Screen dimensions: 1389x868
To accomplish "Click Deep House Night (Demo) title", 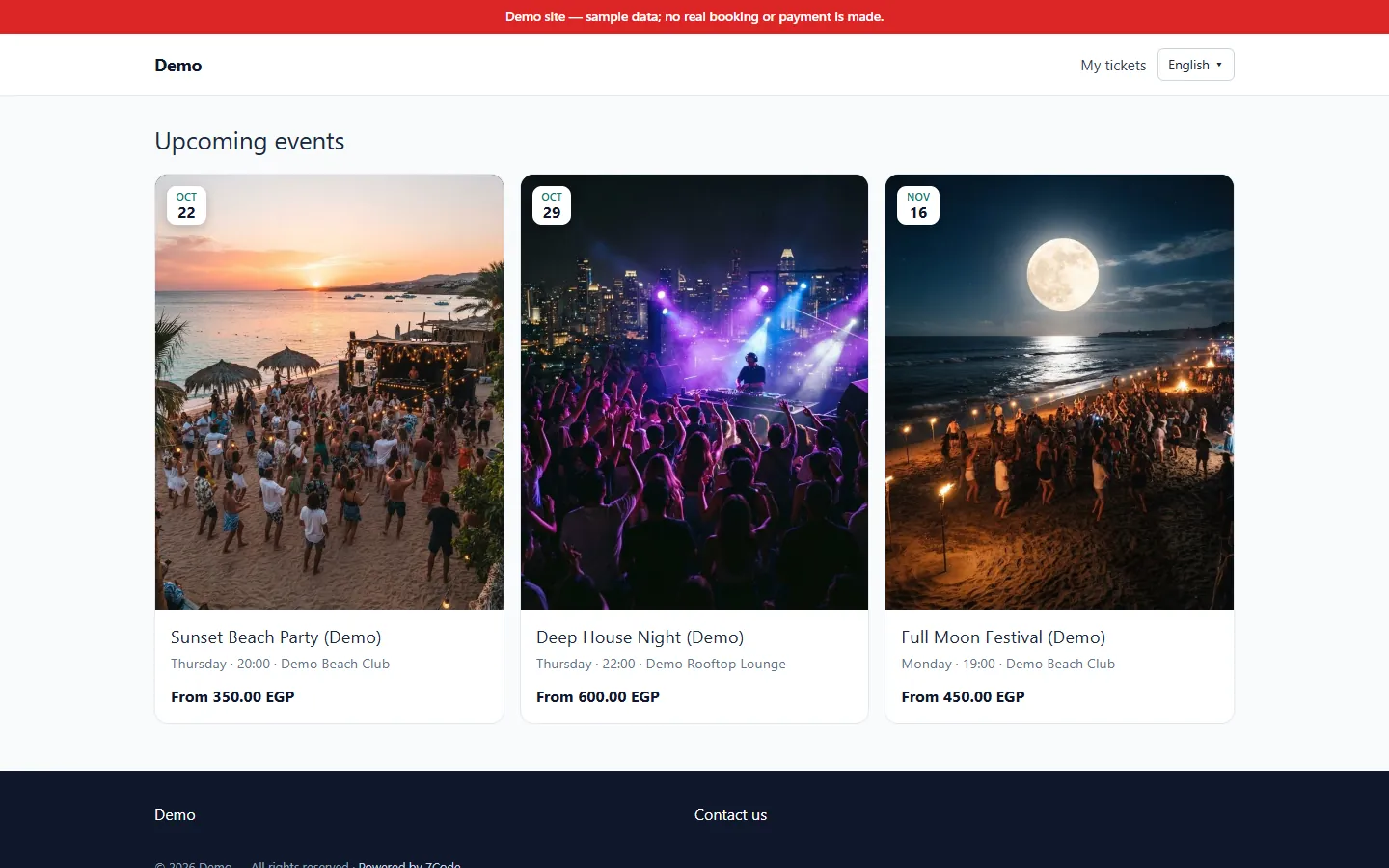I will click(640, 637).
